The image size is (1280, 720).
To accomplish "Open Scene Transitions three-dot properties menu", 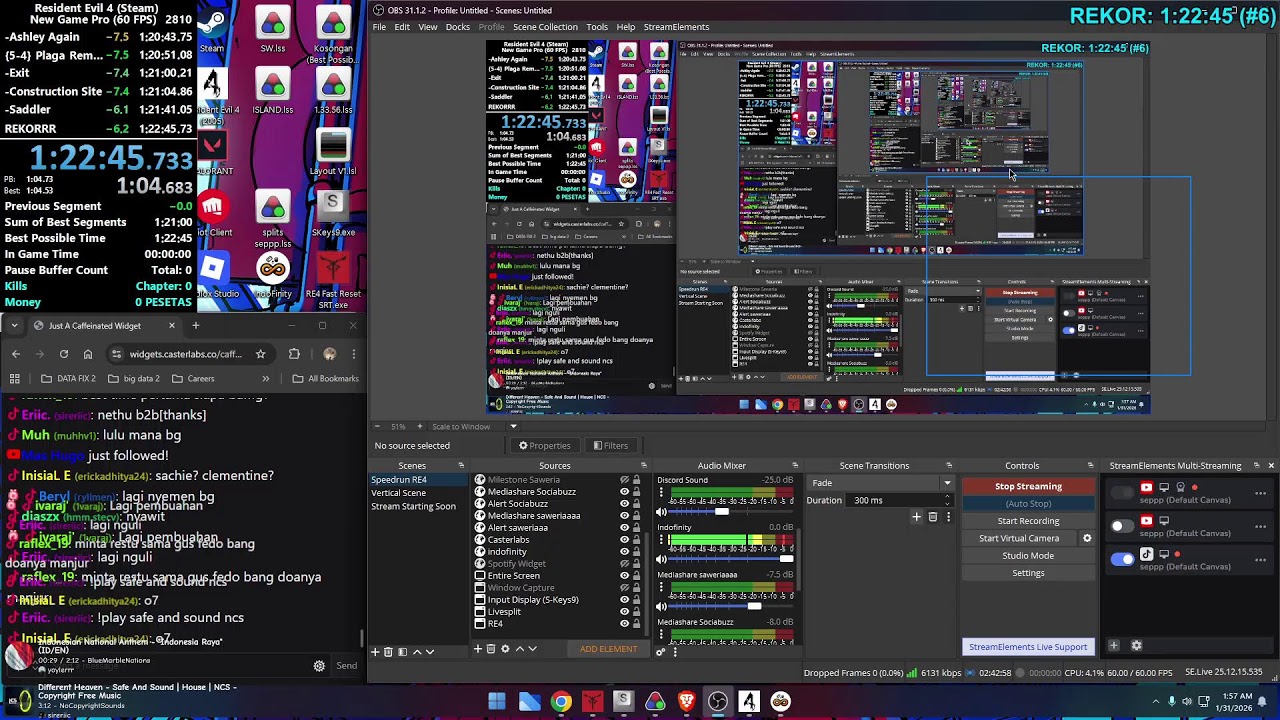I will pyautogui.click(x=949, y=517).
